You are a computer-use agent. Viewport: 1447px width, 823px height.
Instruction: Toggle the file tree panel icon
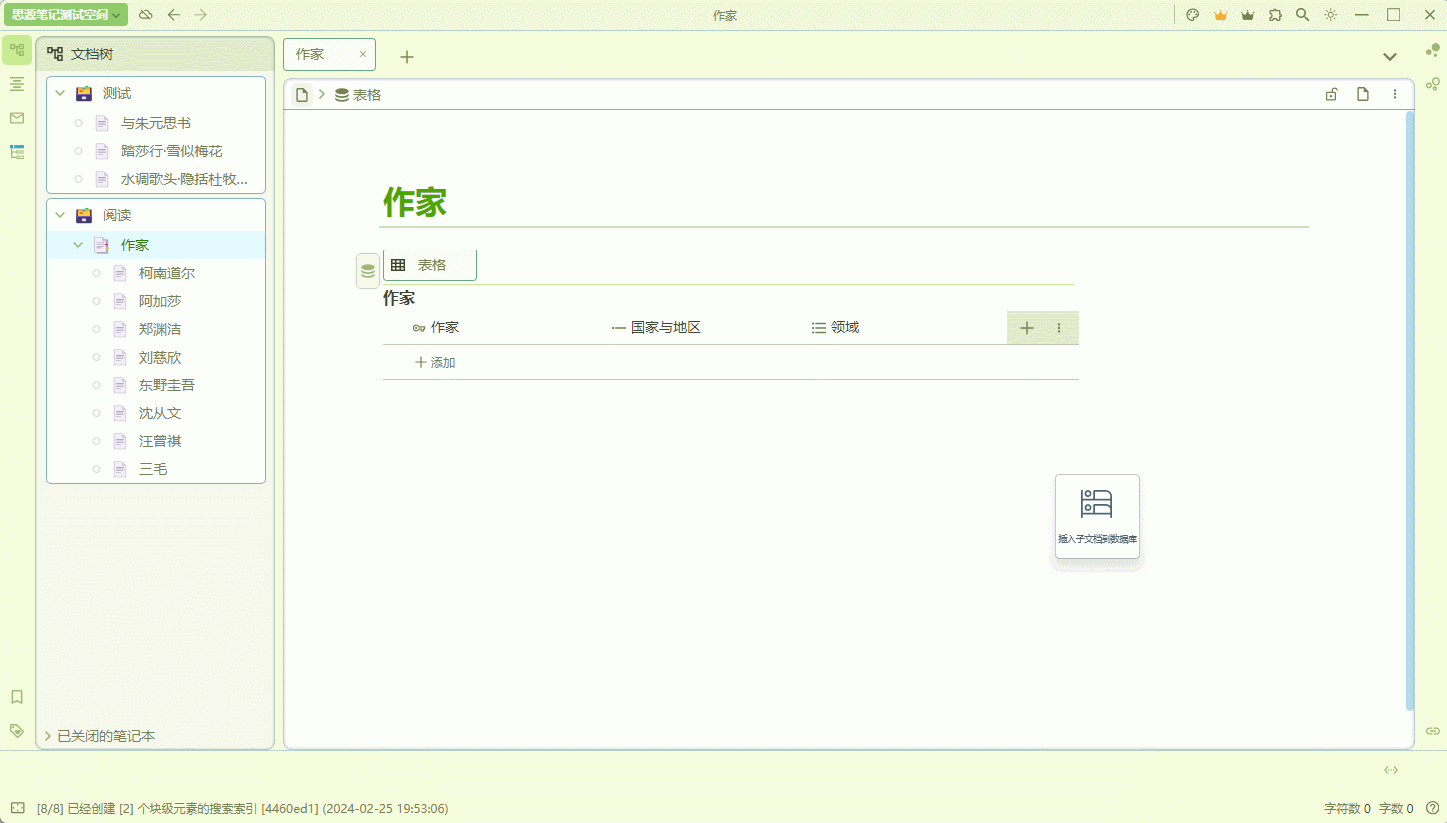point(16,48)
